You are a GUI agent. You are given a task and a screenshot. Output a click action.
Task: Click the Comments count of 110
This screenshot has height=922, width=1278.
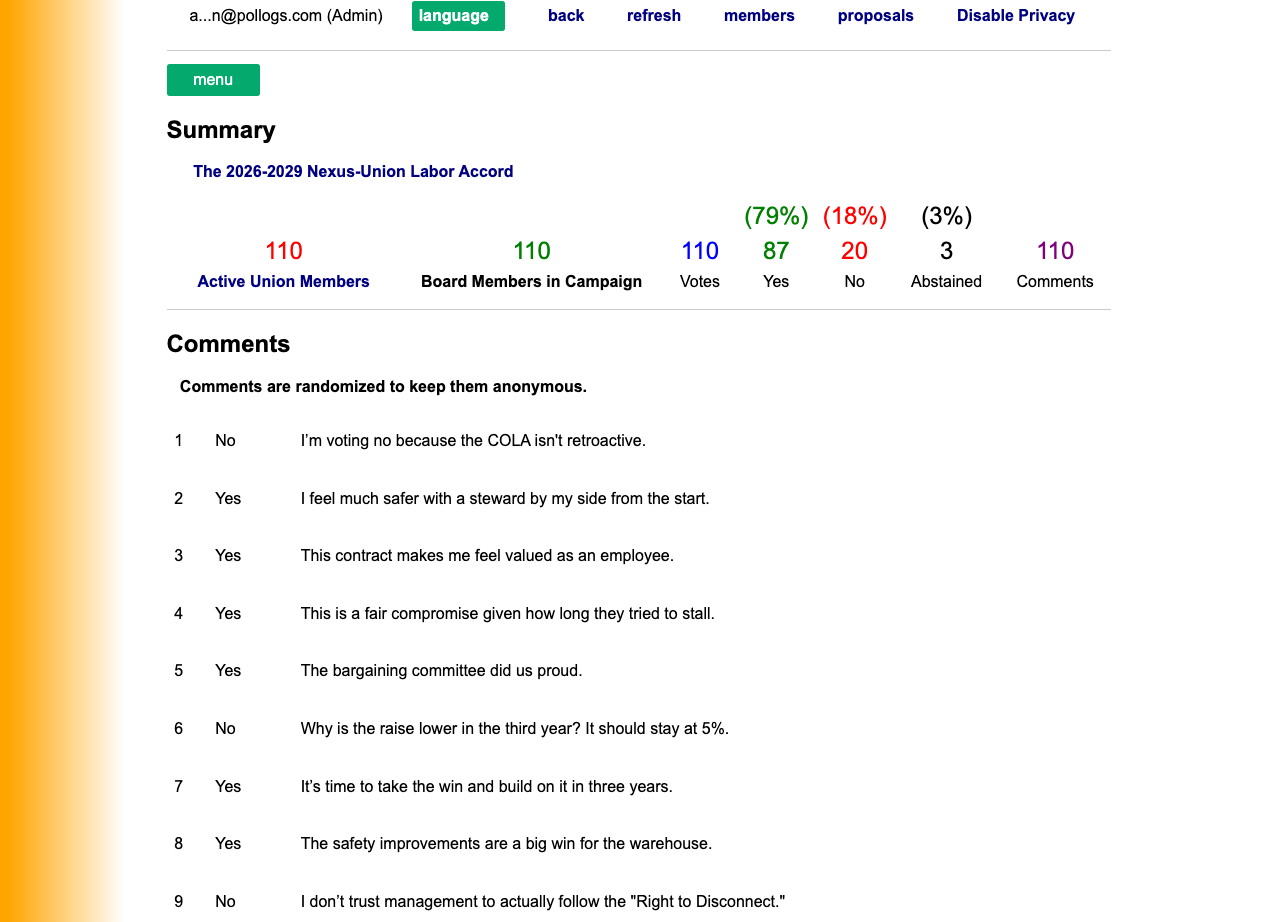pyautogui.click(x=1055, y=250)
